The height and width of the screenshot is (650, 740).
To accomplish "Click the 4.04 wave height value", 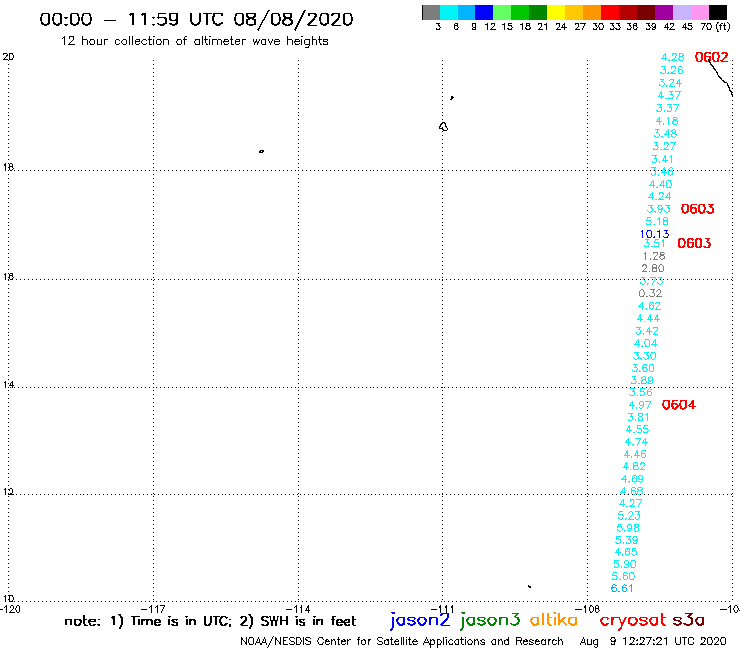I will [x=646, y=343].
